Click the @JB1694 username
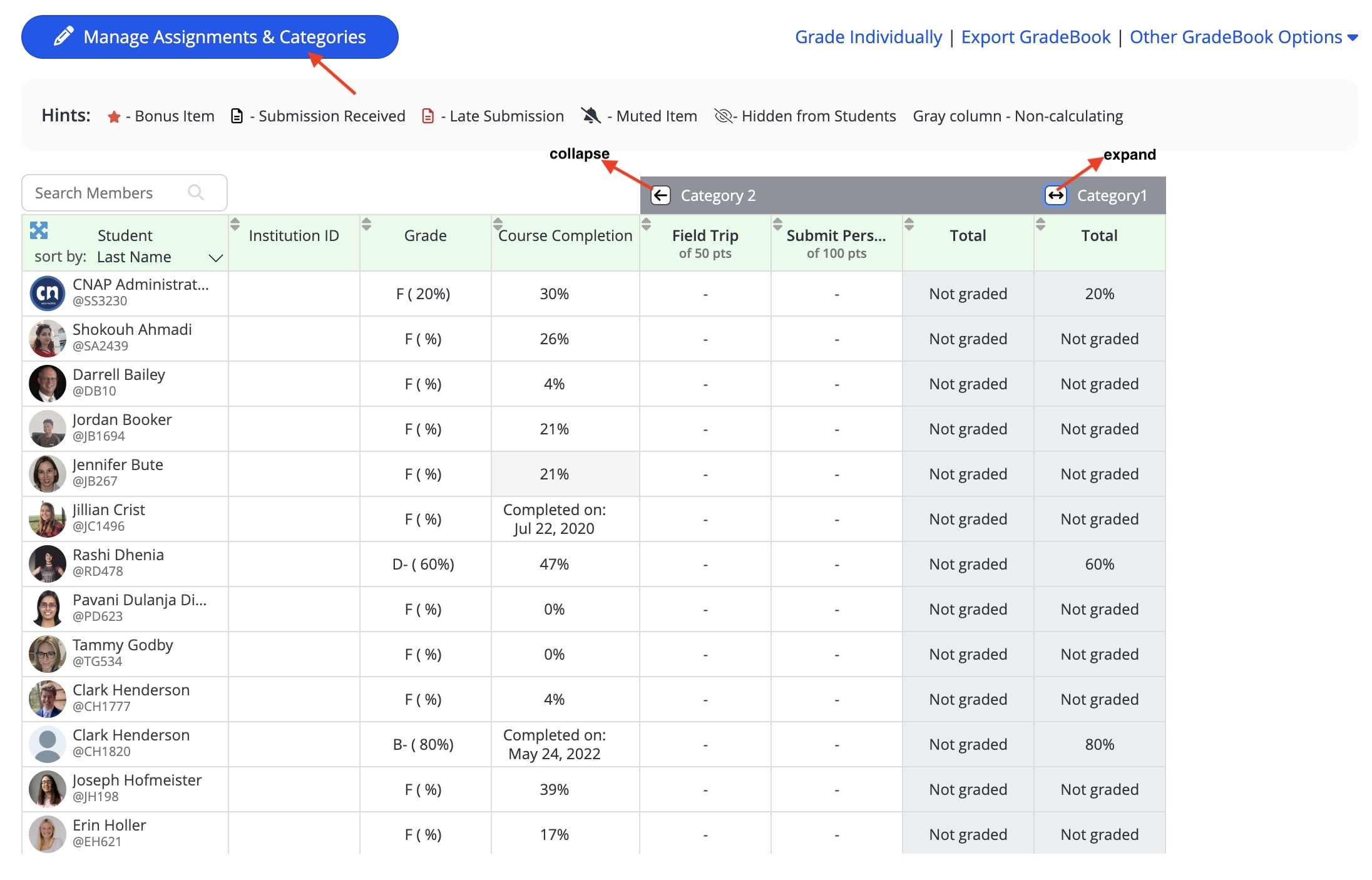The height and width of the screenshot is (880, 1372). (99, 436)
